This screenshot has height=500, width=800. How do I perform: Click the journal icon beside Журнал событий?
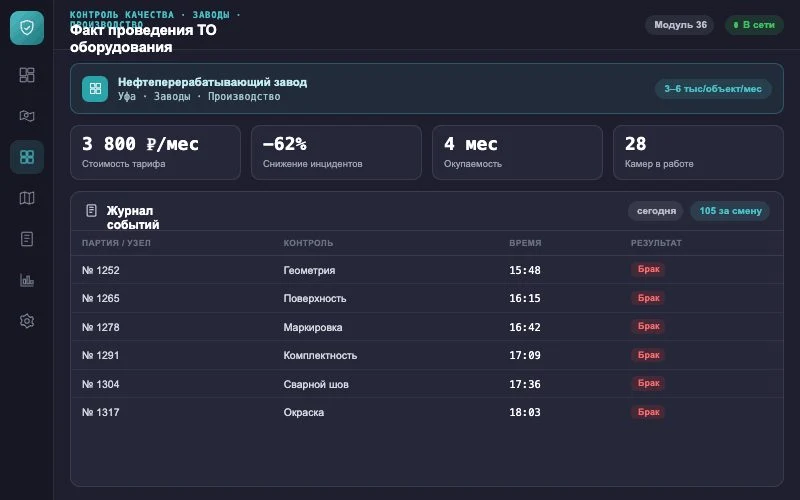[91, 210]
